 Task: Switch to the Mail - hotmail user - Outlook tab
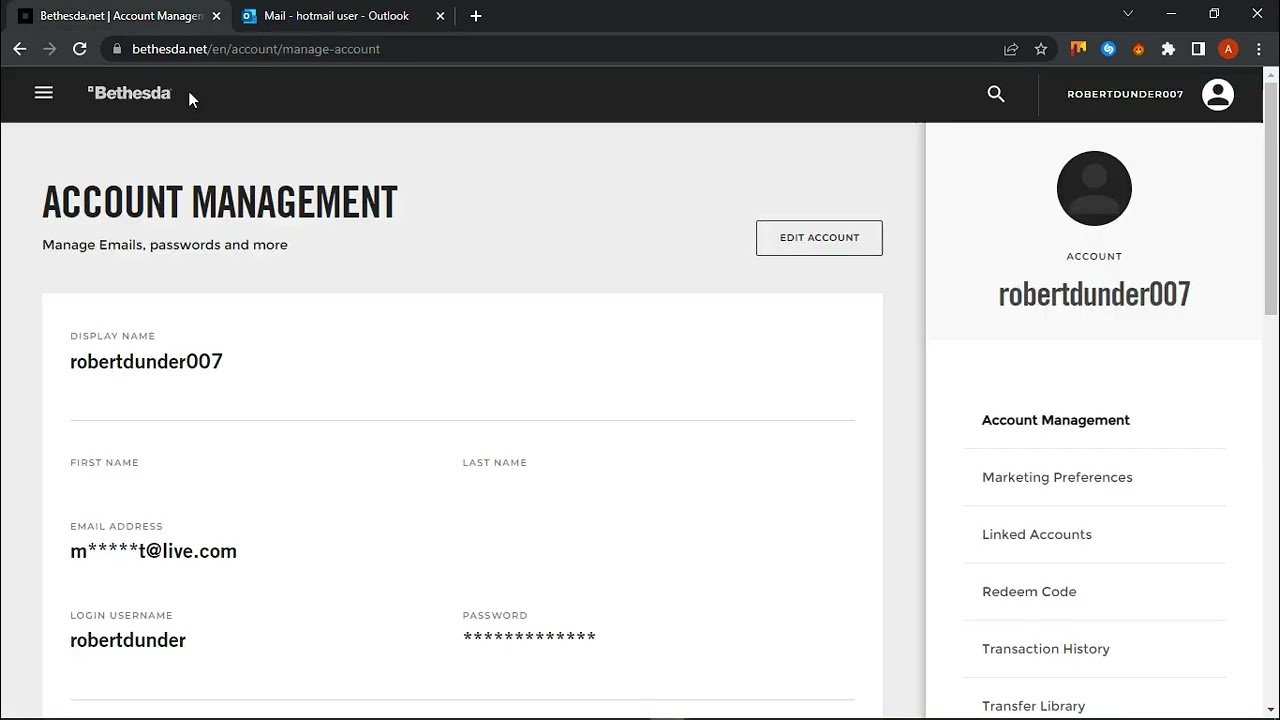pos(342,16)
